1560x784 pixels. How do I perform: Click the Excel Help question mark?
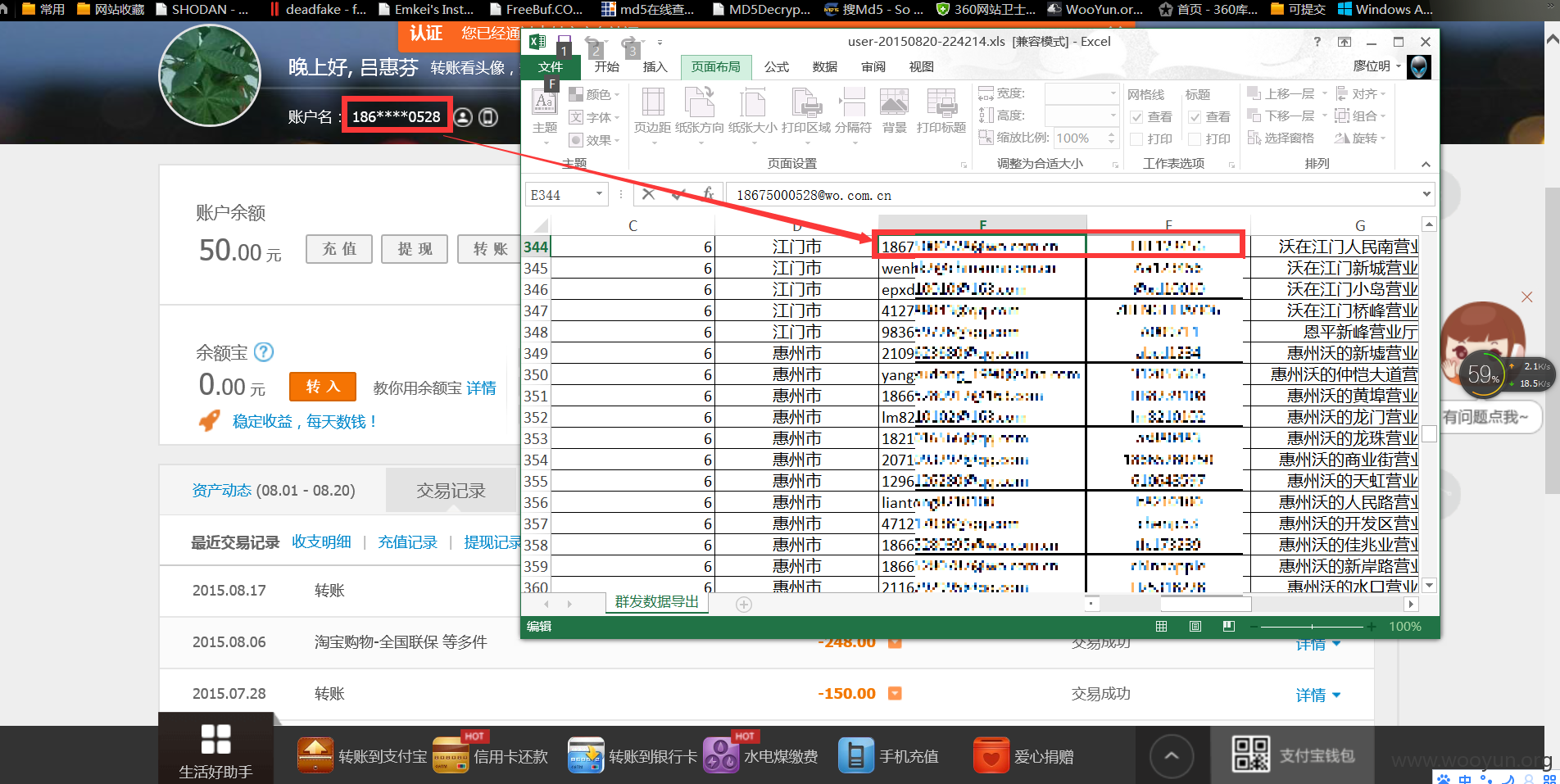1317,42
